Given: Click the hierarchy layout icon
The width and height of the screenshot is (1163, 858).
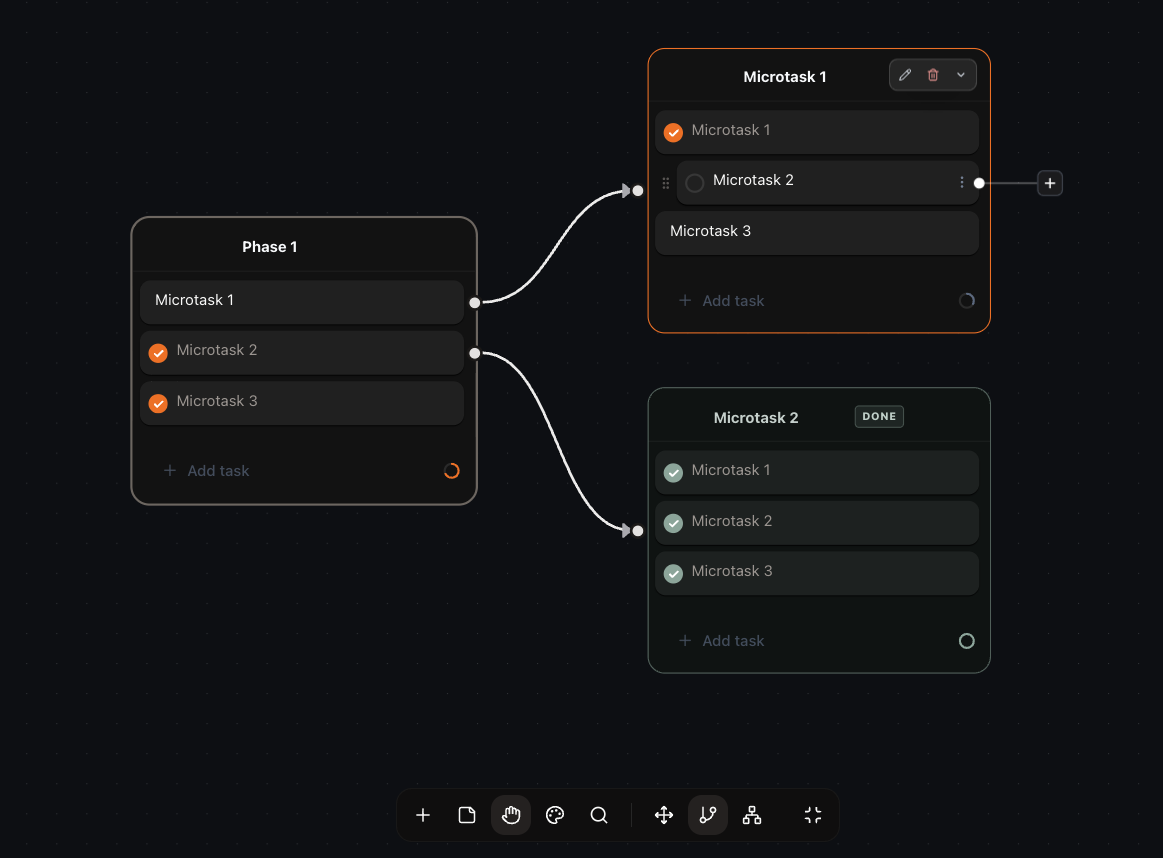Looking at the screenshot, I should pyautogui.click(x=752, y=815).
